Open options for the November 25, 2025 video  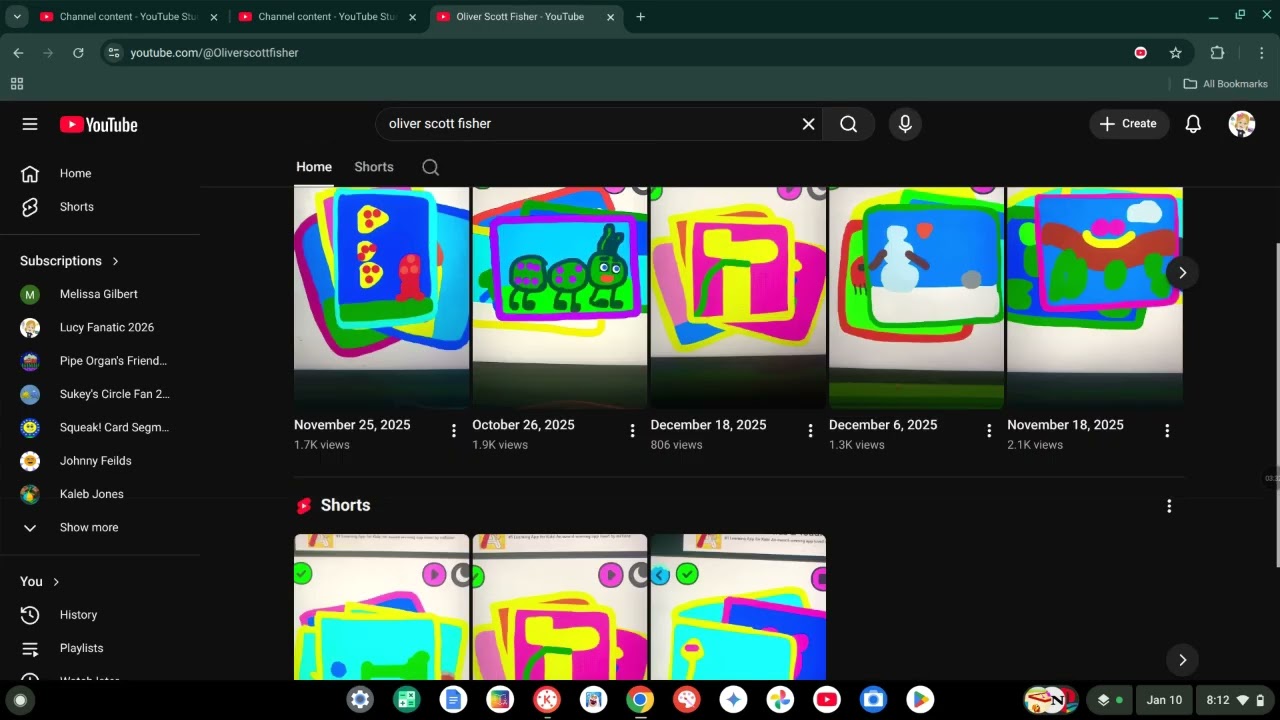click(x=454, y=431)
